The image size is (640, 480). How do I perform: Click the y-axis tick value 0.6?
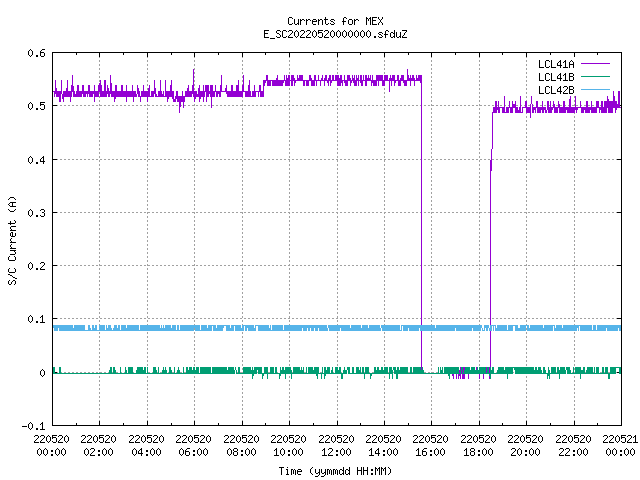point(36,53)
